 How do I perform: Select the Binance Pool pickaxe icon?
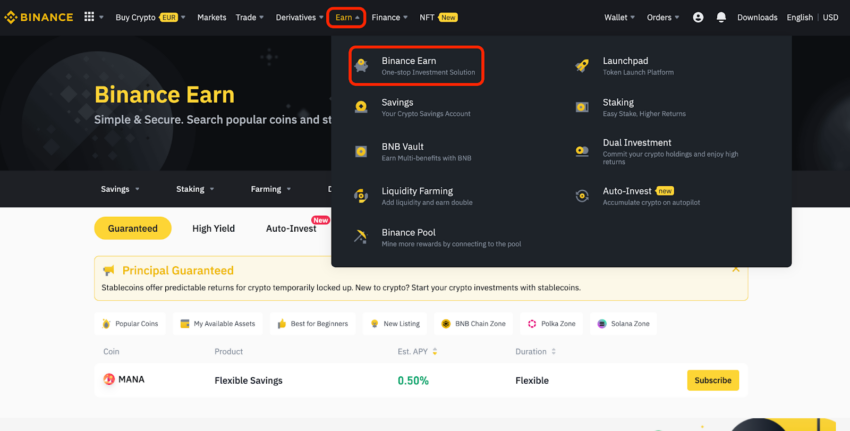[x=360, y=236]
